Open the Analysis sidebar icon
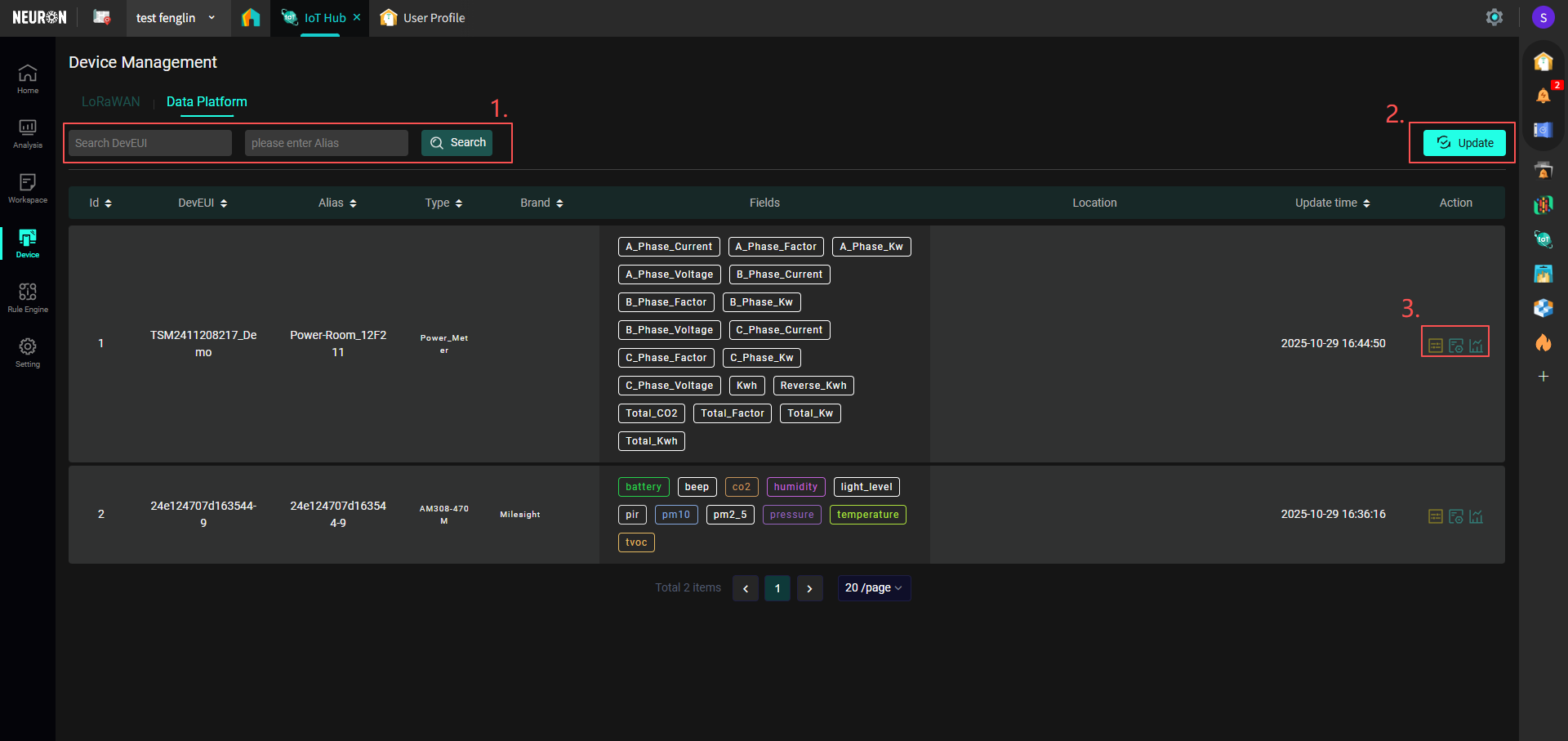 [27, 133]
